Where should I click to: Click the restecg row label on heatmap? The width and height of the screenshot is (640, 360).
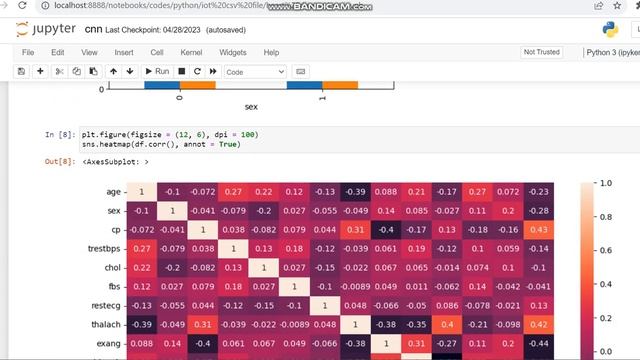[x=106, y=305]
